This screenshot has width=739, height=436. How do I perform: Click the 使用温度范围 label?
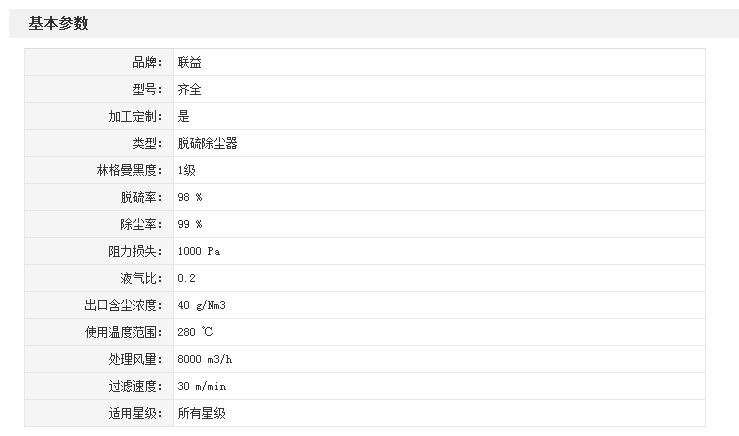pyautogui.click(x=123, y=333)
